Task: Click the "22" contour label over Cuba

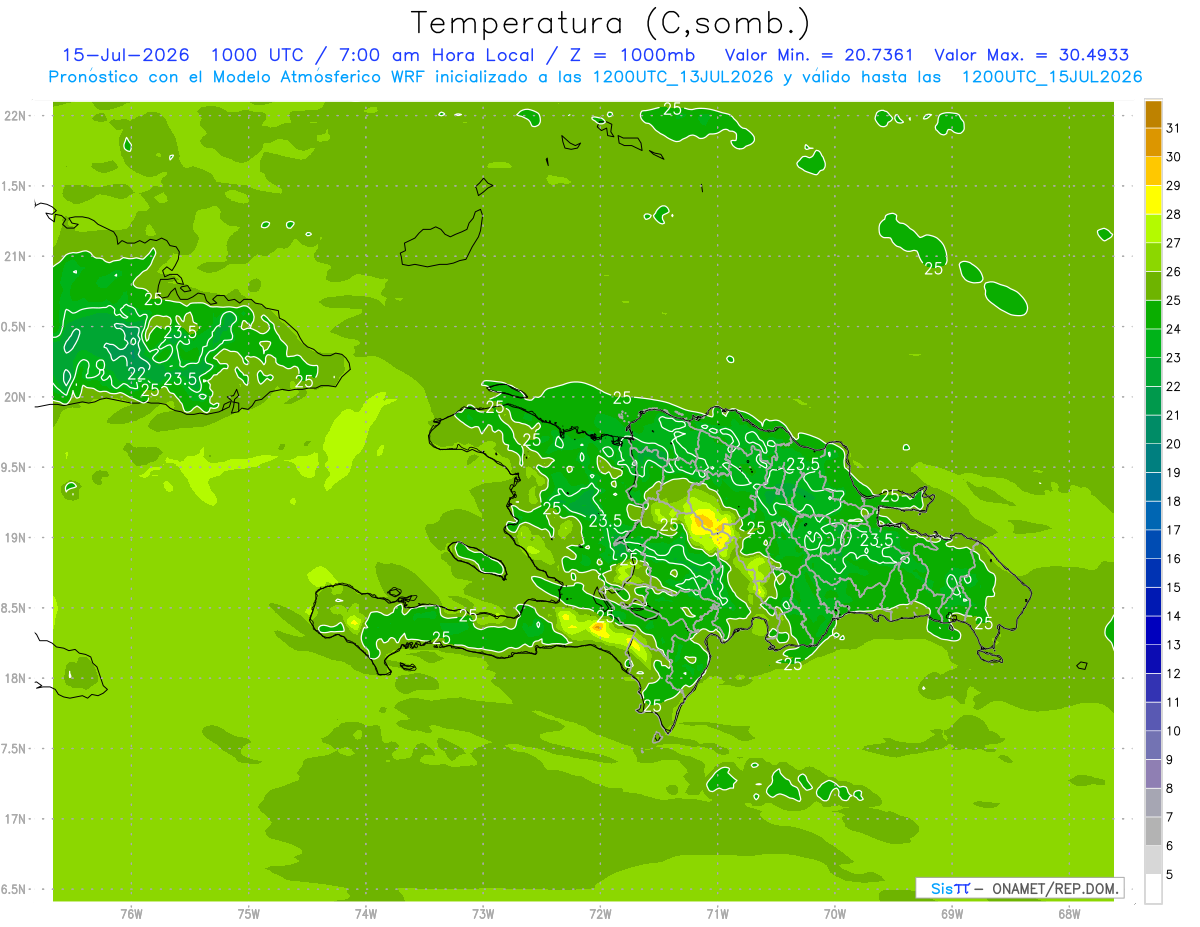Action: [x=137, y=373]
